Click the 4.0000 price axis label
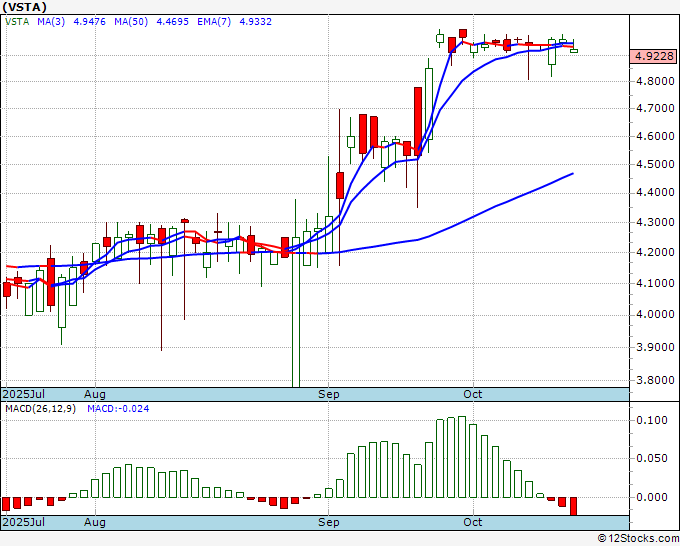The image size is (680, 546). click(655, 314)
